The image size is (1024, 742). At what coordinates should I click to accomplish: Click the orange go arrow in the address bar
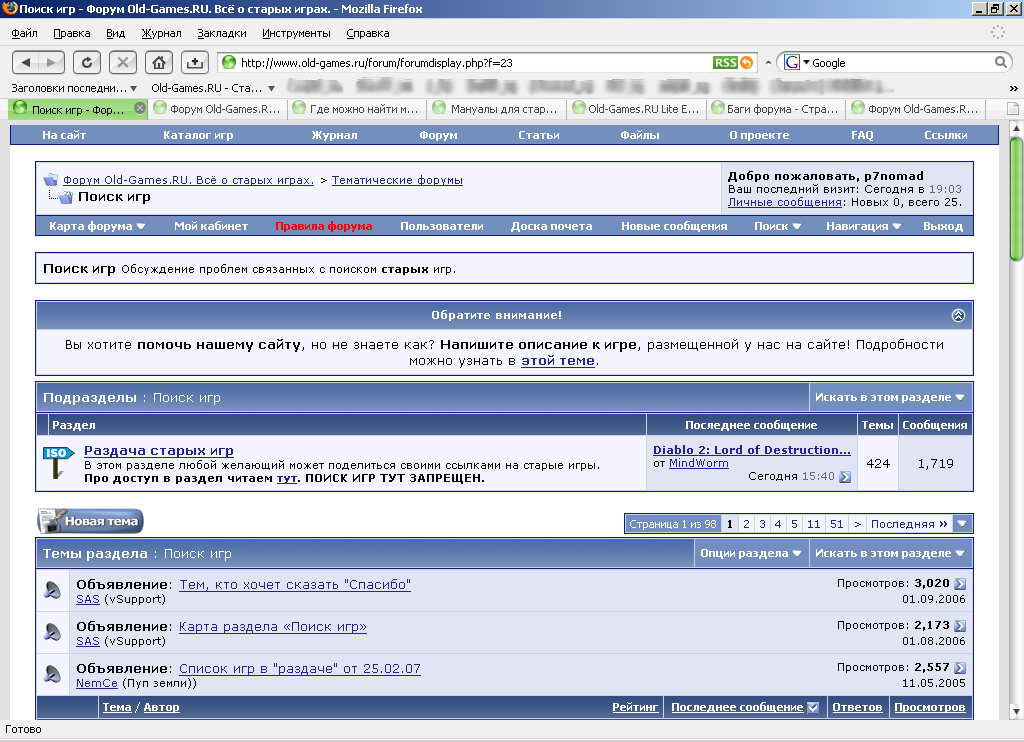(x=747, y=63)
